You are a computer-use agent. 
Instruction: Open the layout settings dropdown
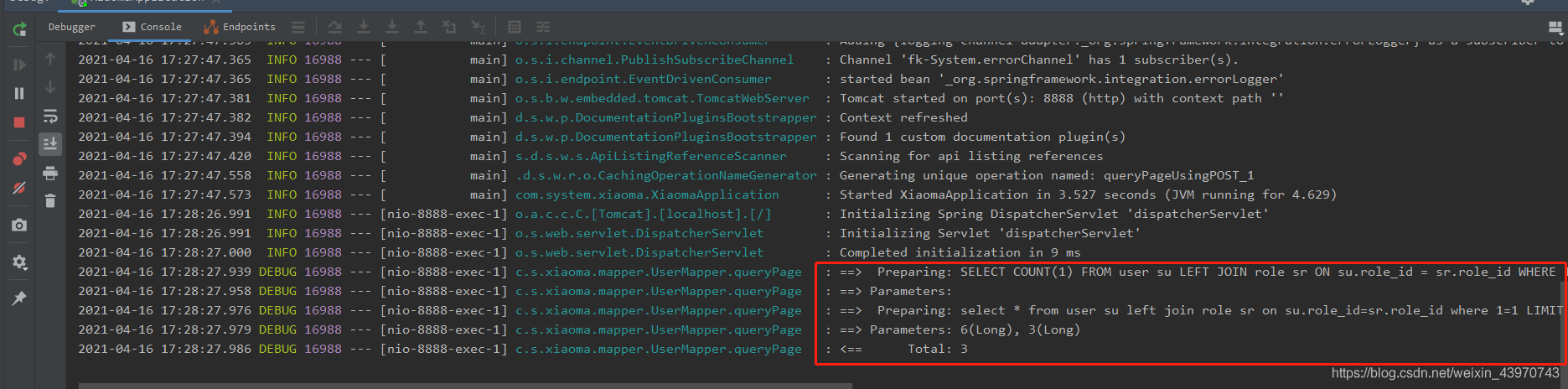[1555, 27]
